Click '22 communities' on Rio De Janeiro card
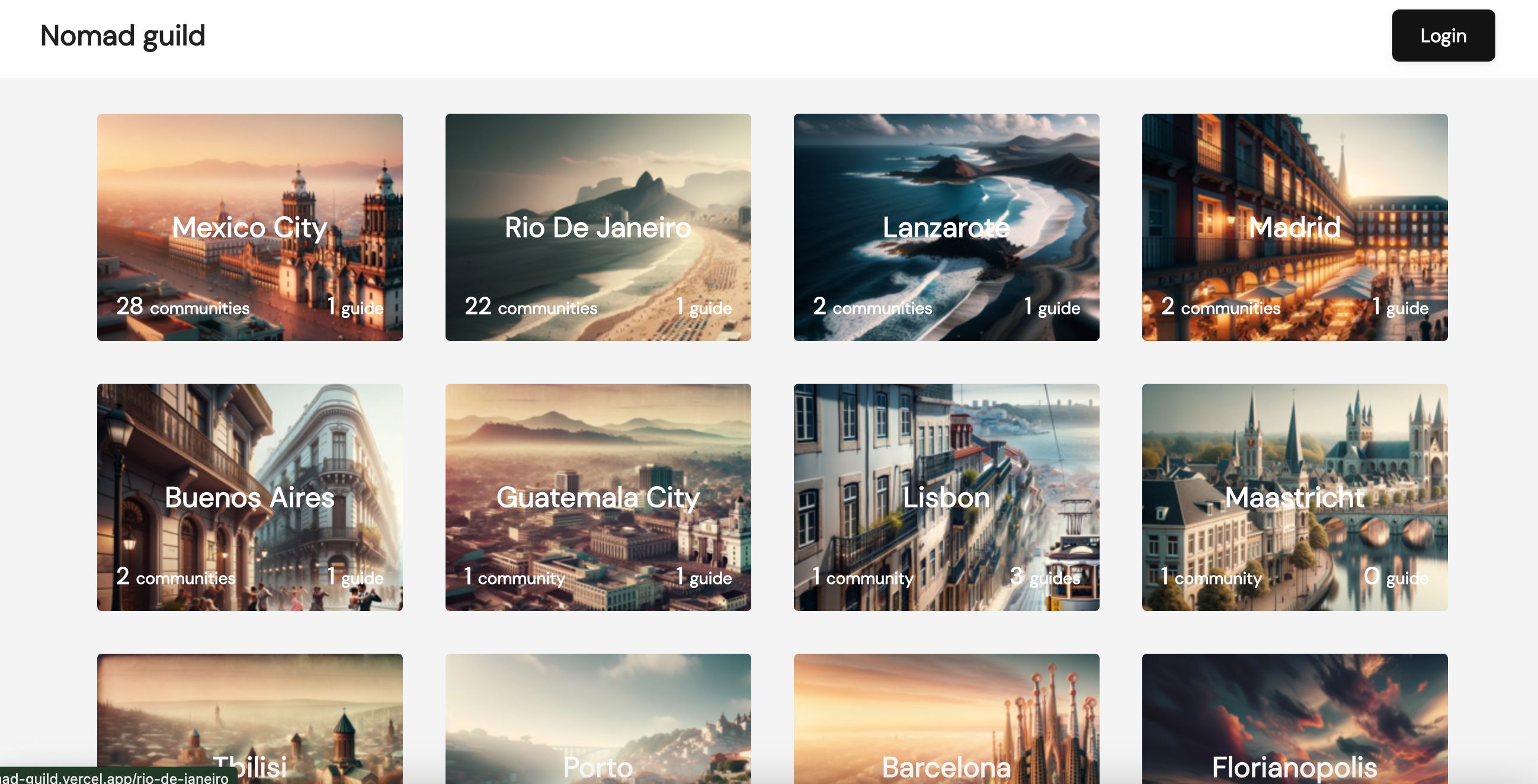This screenshot has height=784, width=1538. 531,307
